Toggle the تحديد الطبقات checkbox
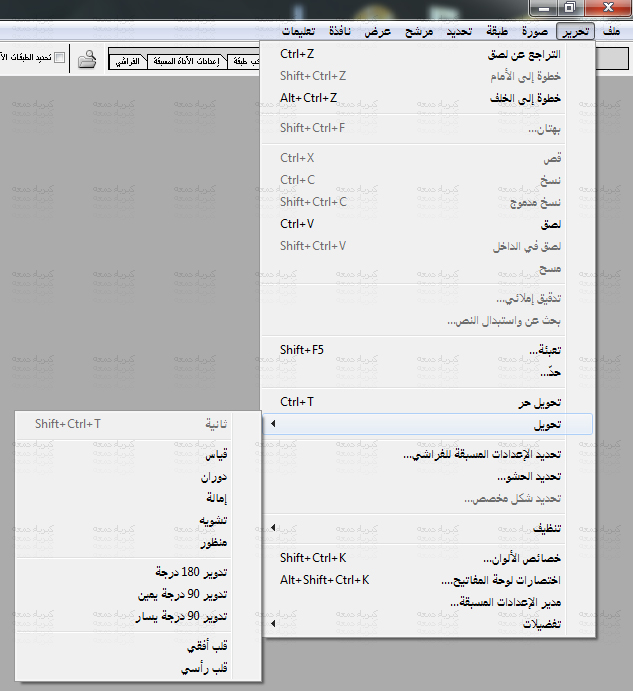Image resolution: width=633 pixels, height=691 pixels. (x=59, y=58)
